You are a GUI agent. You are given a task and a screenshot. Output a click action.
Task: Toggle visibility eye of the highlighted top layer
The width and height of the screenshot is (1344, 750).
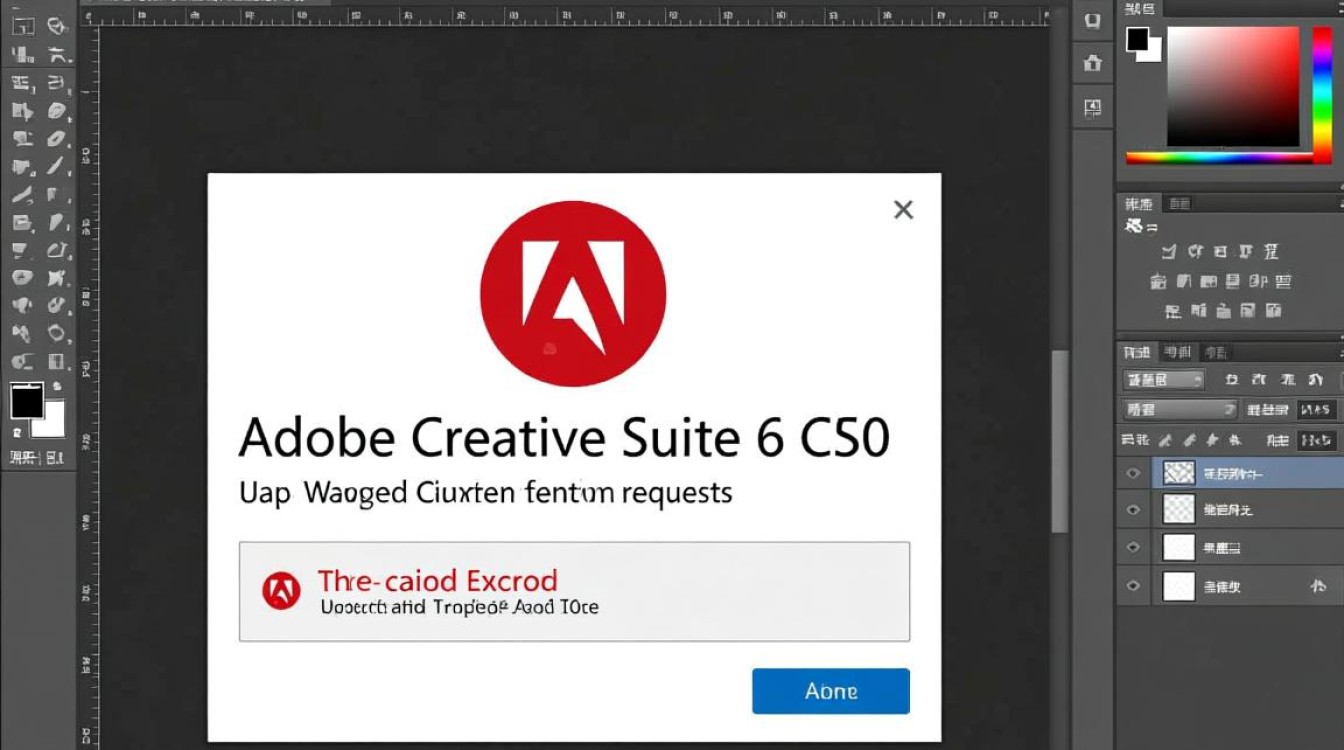[x=1133, y=473]
